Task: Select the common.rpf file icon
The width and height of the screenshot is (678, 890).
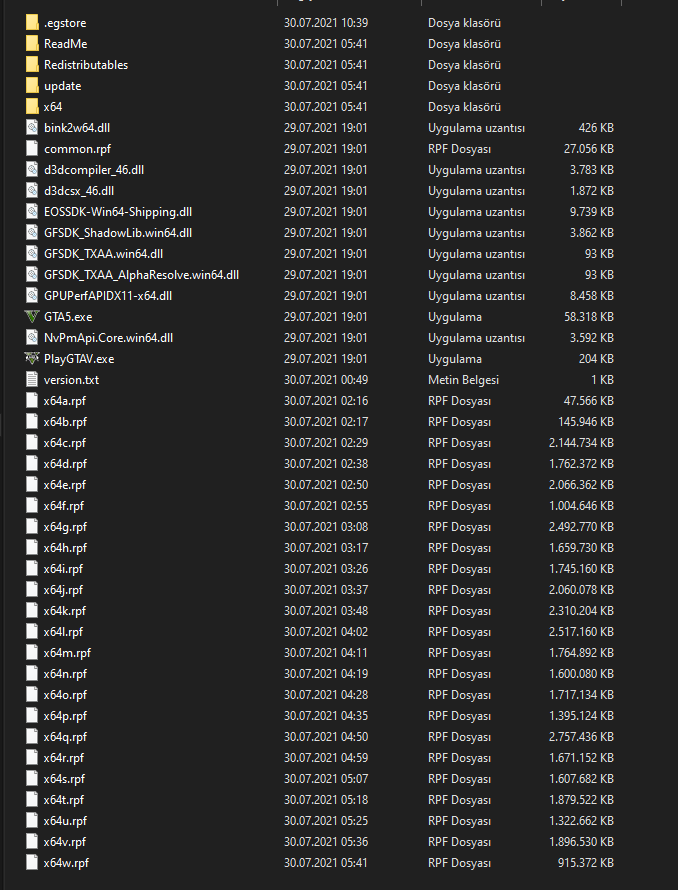Action: click(x=32, y=149)
